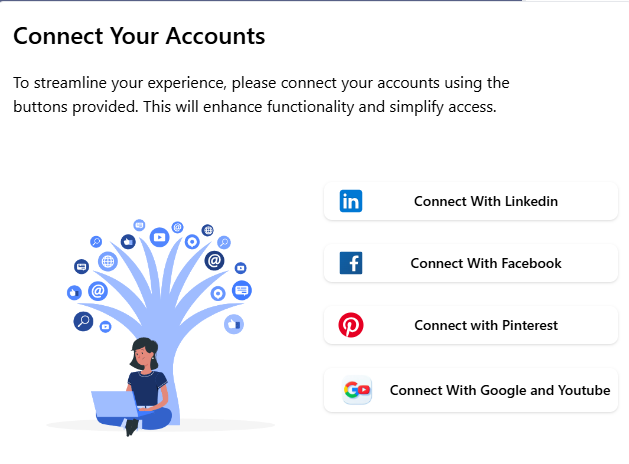Click the dark navy magnifying glass bubble
The height and width of the screenshot is (464, 629).
[x=84, y=321]
